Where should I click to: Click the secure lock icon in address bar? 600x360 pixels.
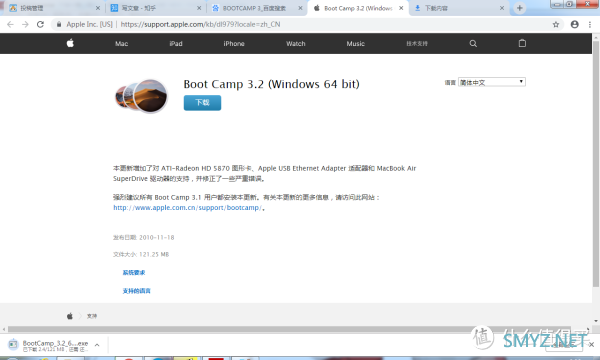[59, 24]
